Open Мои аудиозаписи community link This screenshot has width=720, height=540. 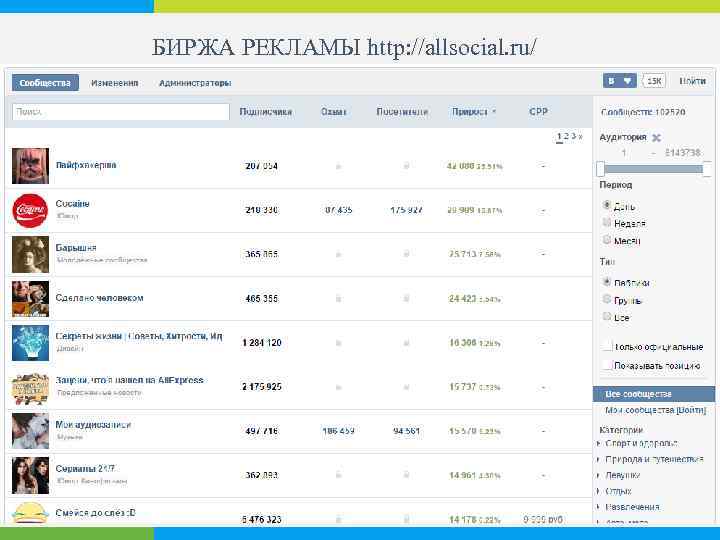93,425
